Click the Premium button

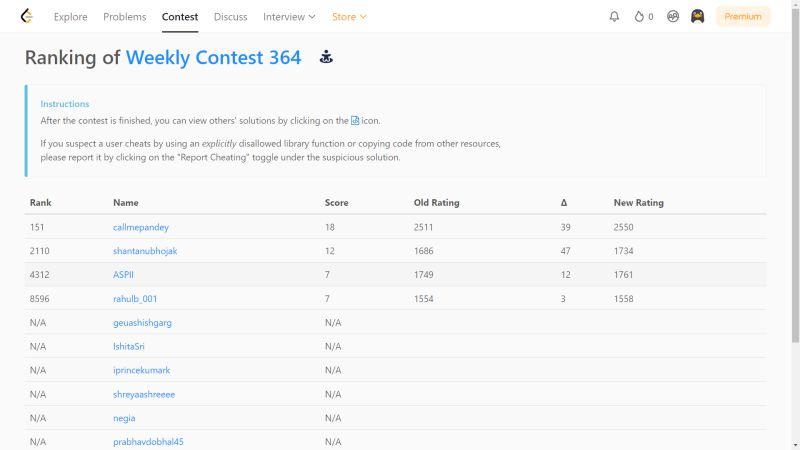[x=743, y=16]
